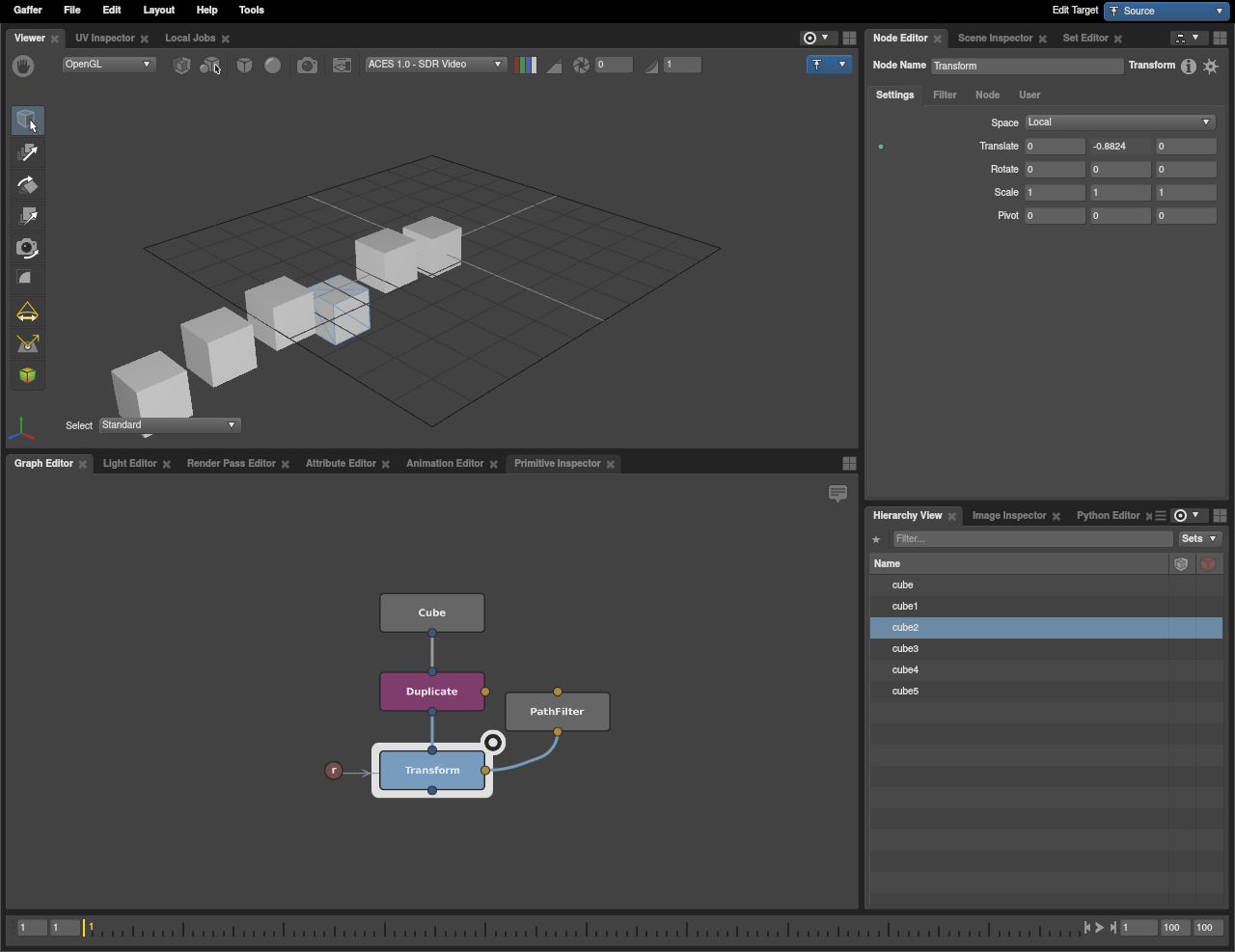Open the OpenGL renderer dropdown
This screenshot has width=1235, height=952.
tap(108, 65)
